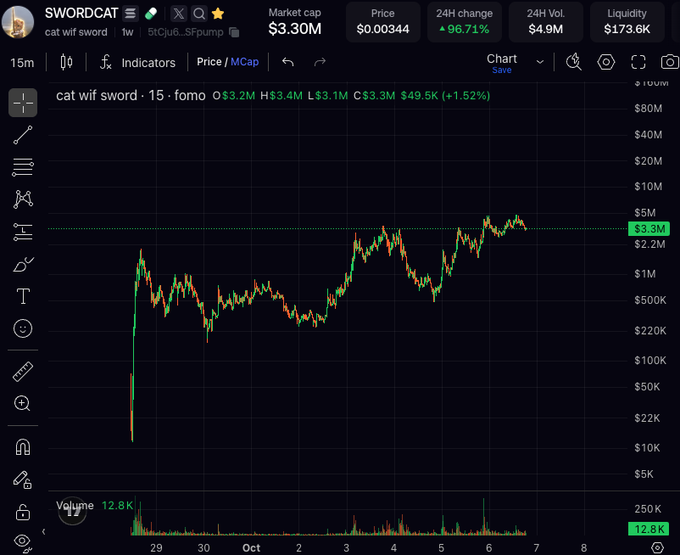Screen dimensions: 680x555
Task: Open quick search icon in toolbar
Action: (574, 62)
